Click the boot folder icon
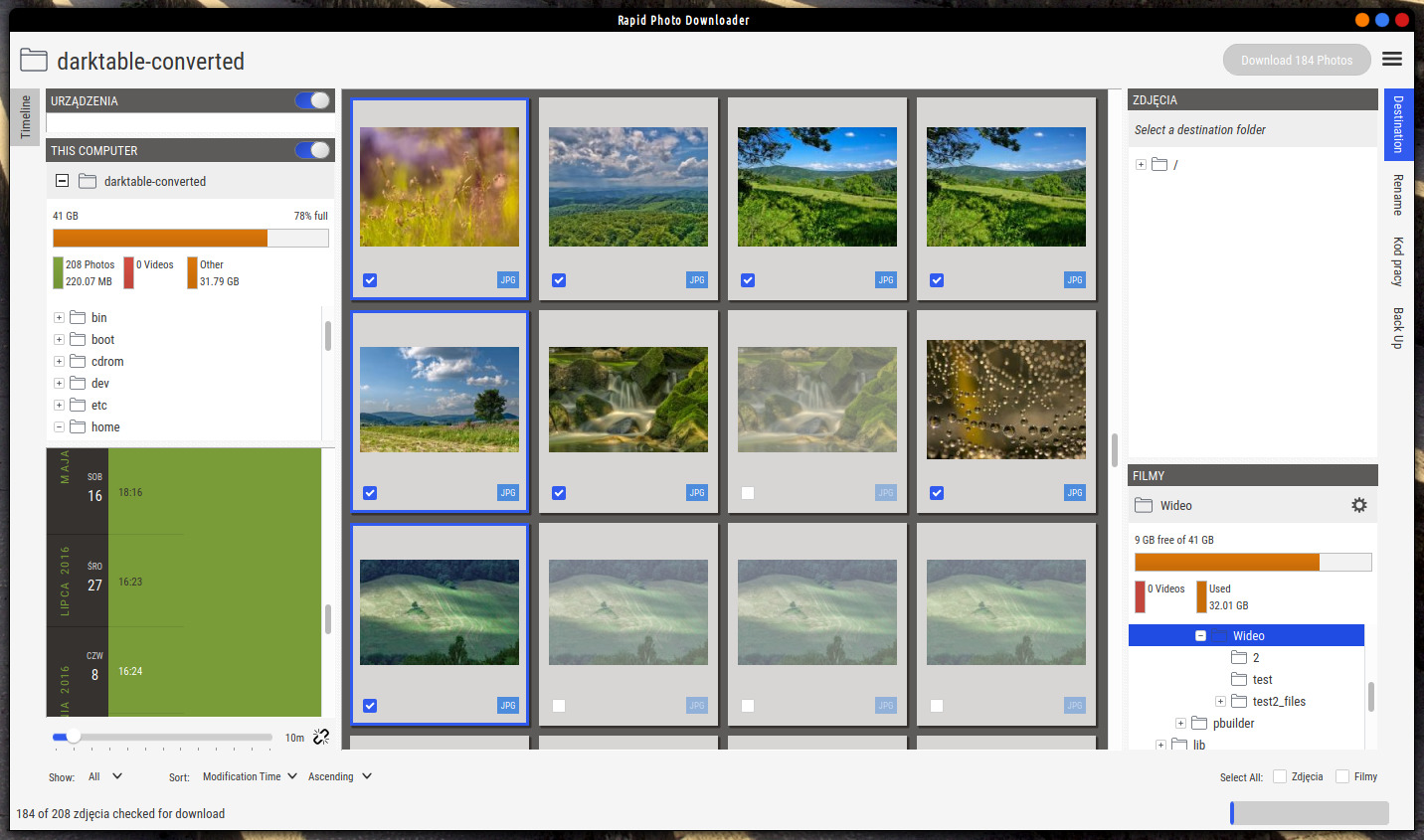The width and height of the screenshot is (1424, 840). coord(78,339)
